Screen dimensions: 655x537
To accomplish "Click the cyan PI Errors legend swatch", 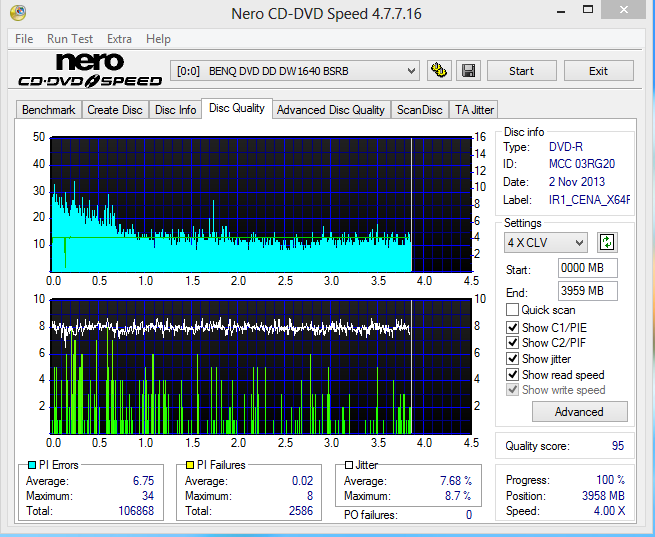I will click(x=31, y=465).
